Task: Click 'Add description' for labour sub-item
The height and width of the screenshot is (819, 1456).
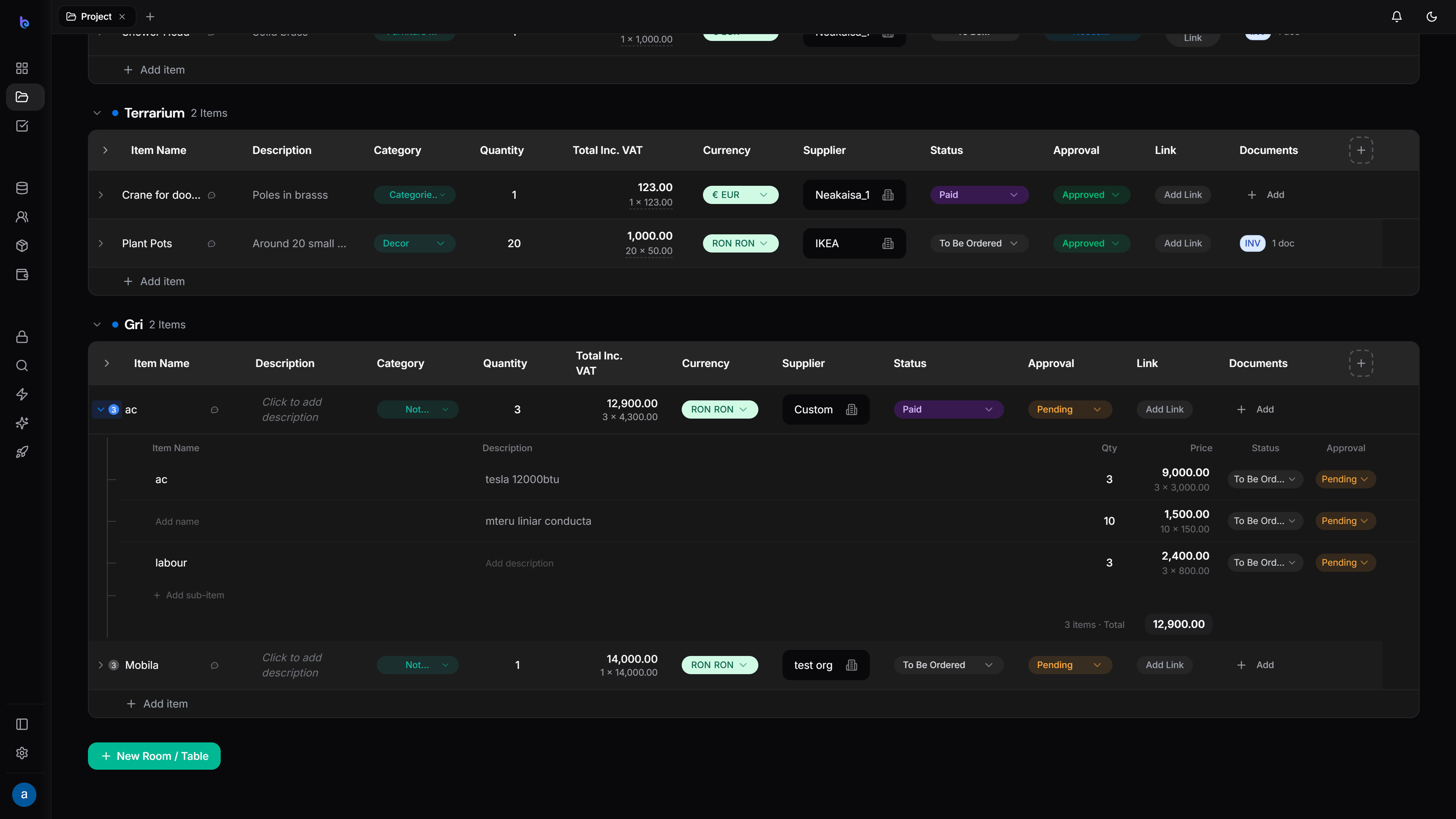Action: point(519,563)
